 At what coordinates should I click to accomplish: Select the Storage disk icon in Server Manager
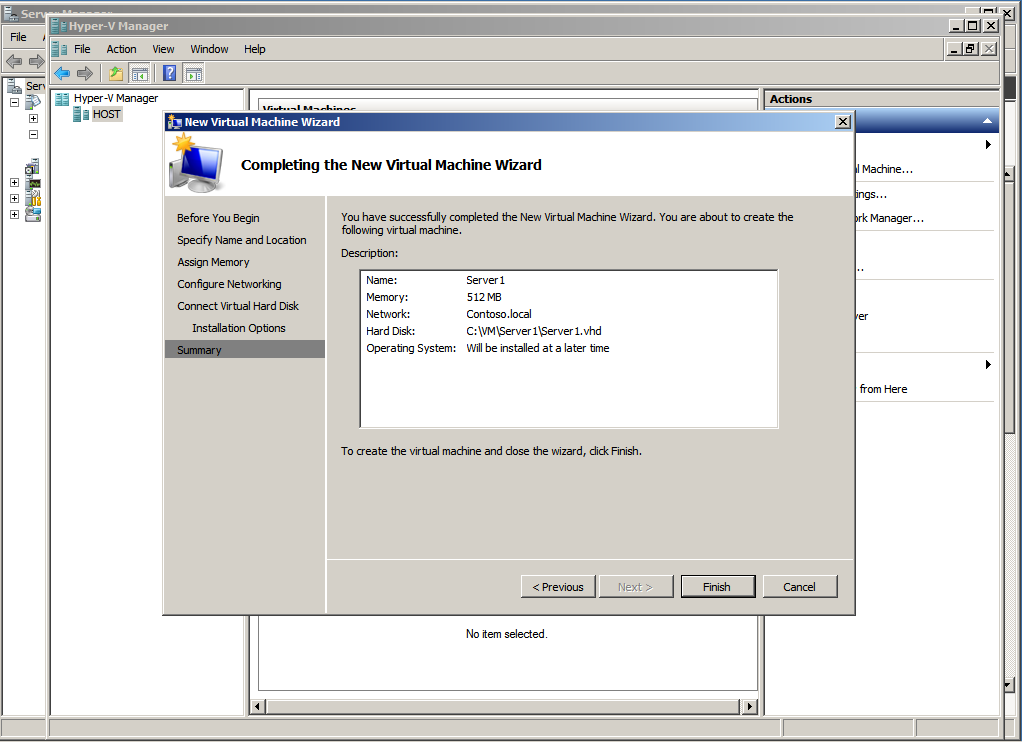[33, 214]
